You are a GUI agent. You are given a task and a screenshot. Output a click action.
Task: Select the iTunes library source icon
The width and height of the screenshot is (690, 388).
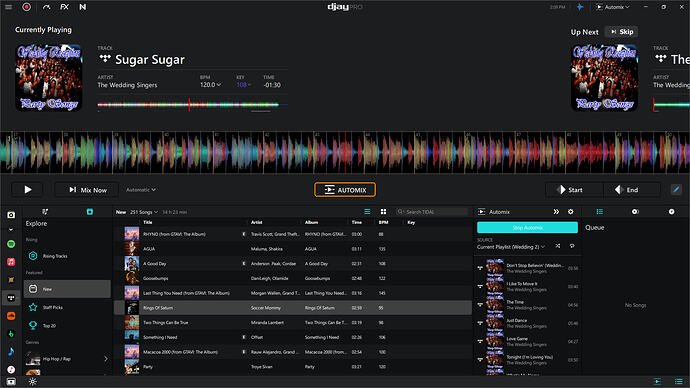11,370
